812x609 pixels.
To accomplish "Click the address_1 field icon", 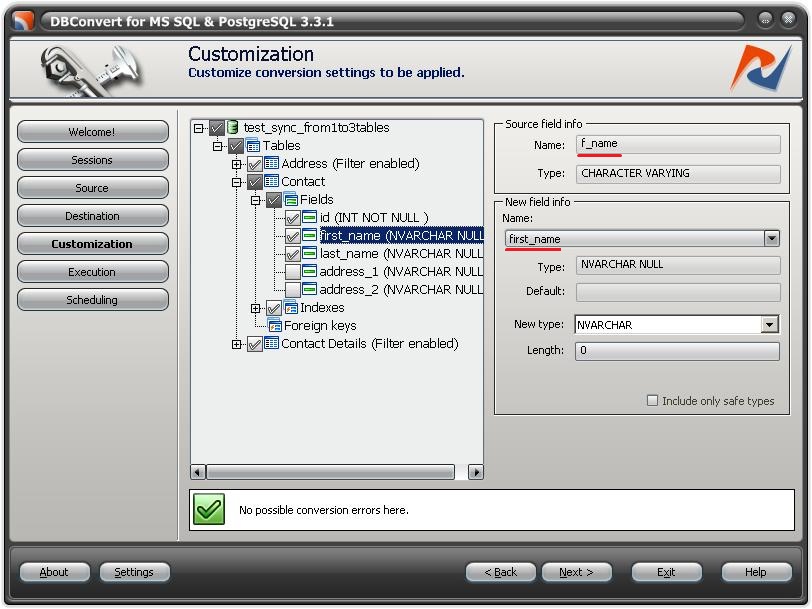I will [310, 271].
